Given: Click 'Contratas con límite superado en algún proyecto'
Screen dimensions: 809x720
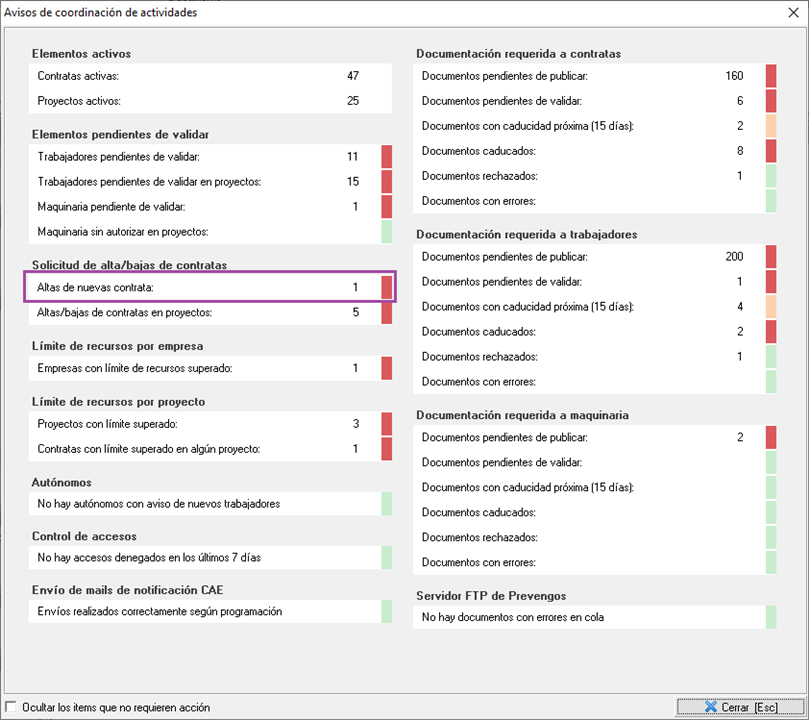Looking at the screenshot, I should tap(200, 449).
